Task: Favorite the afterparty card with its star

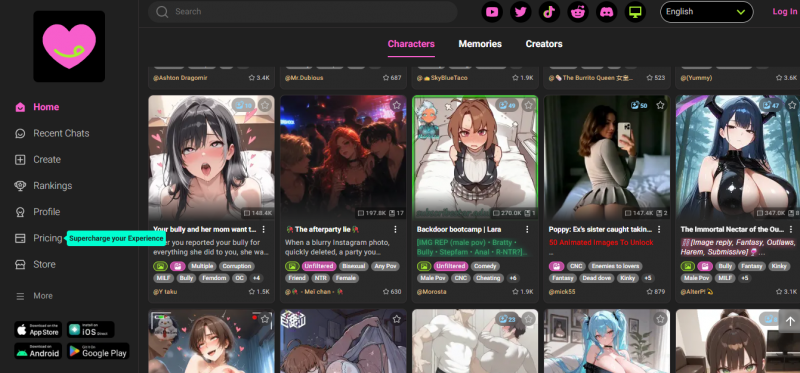Action: coord(396,105)
